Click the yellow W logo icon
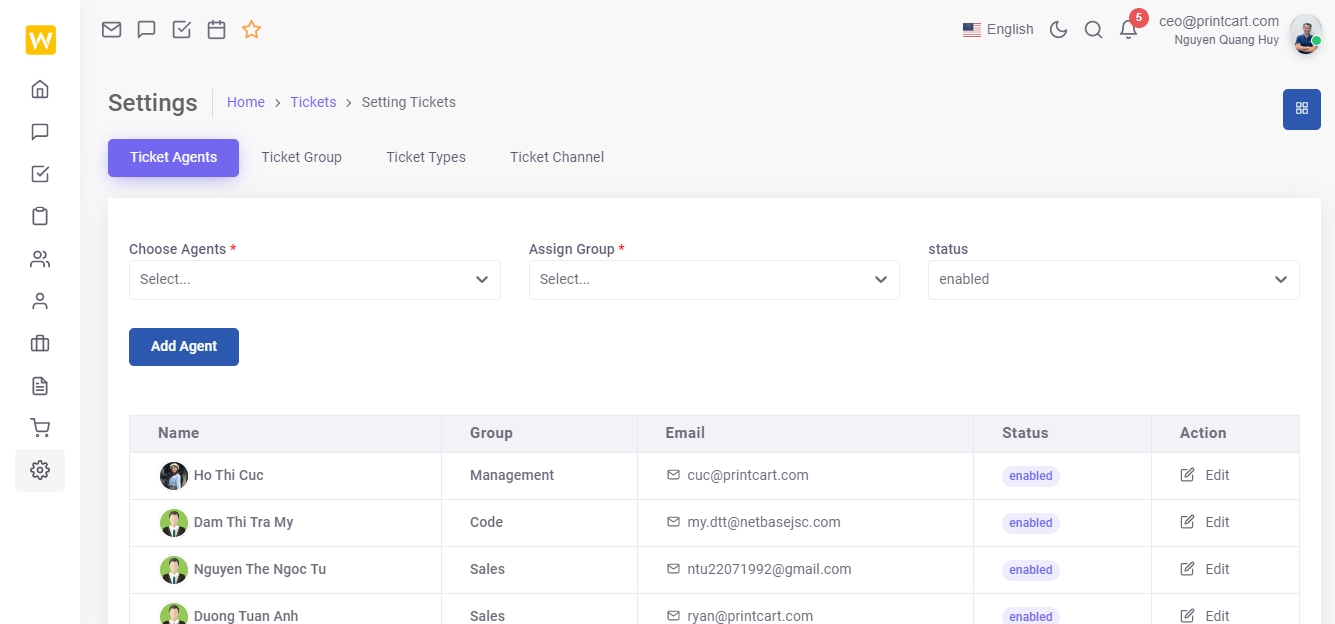 [40, 40]
